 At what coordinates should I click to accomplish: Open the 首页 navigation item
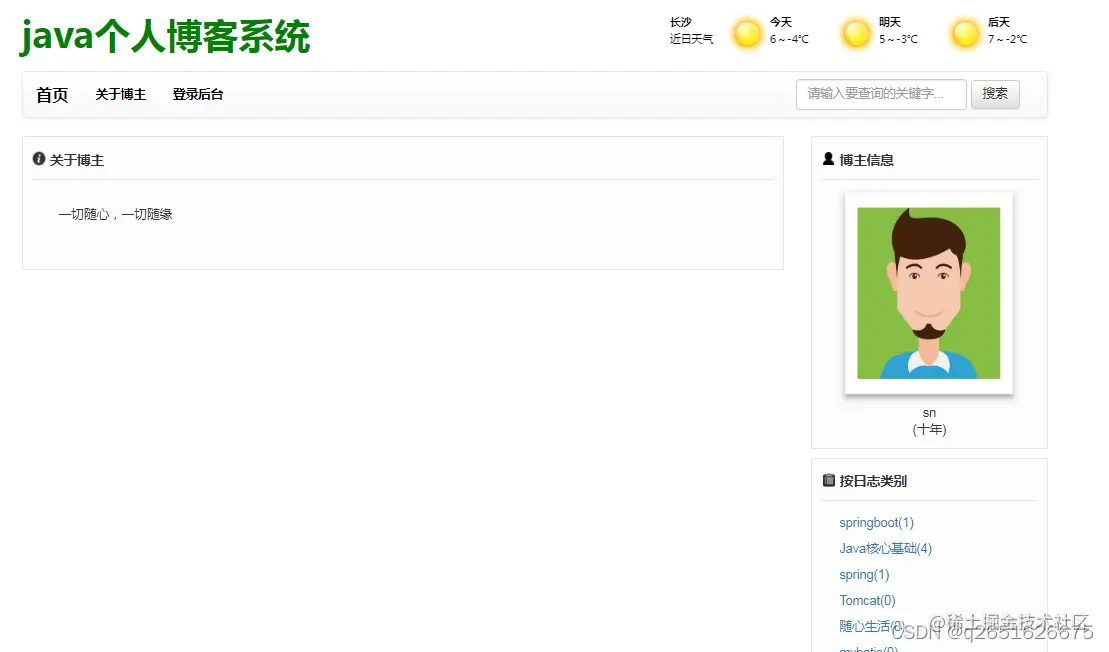click(x=52, y=95)
